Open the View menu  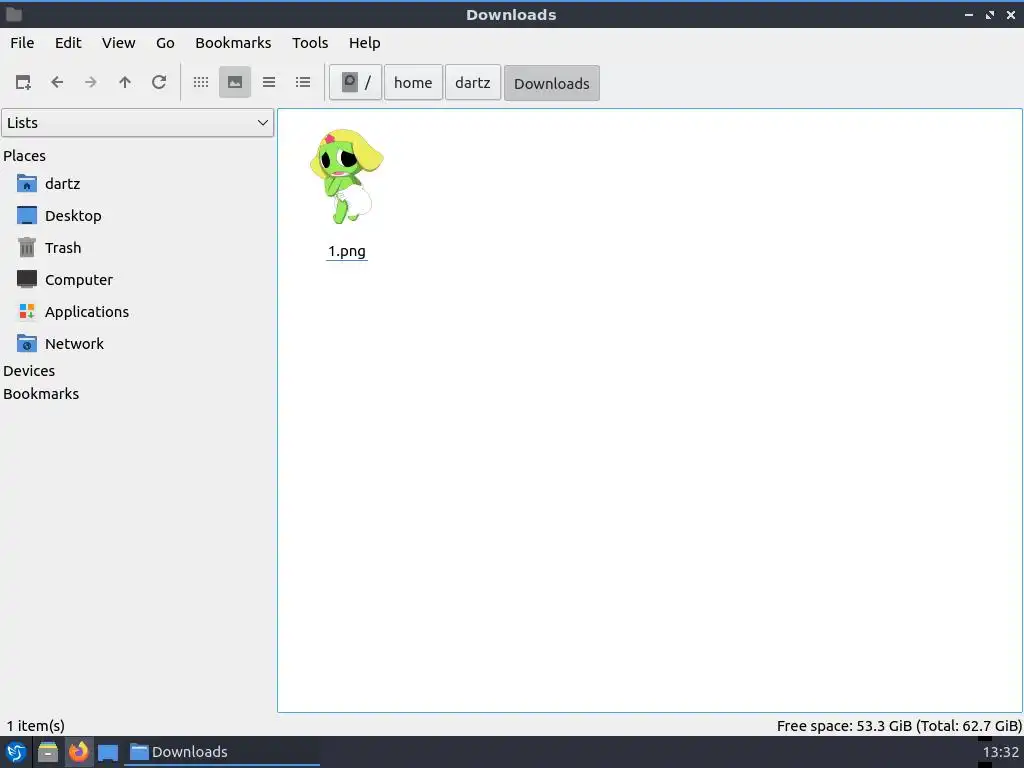(x=118, y=42)
